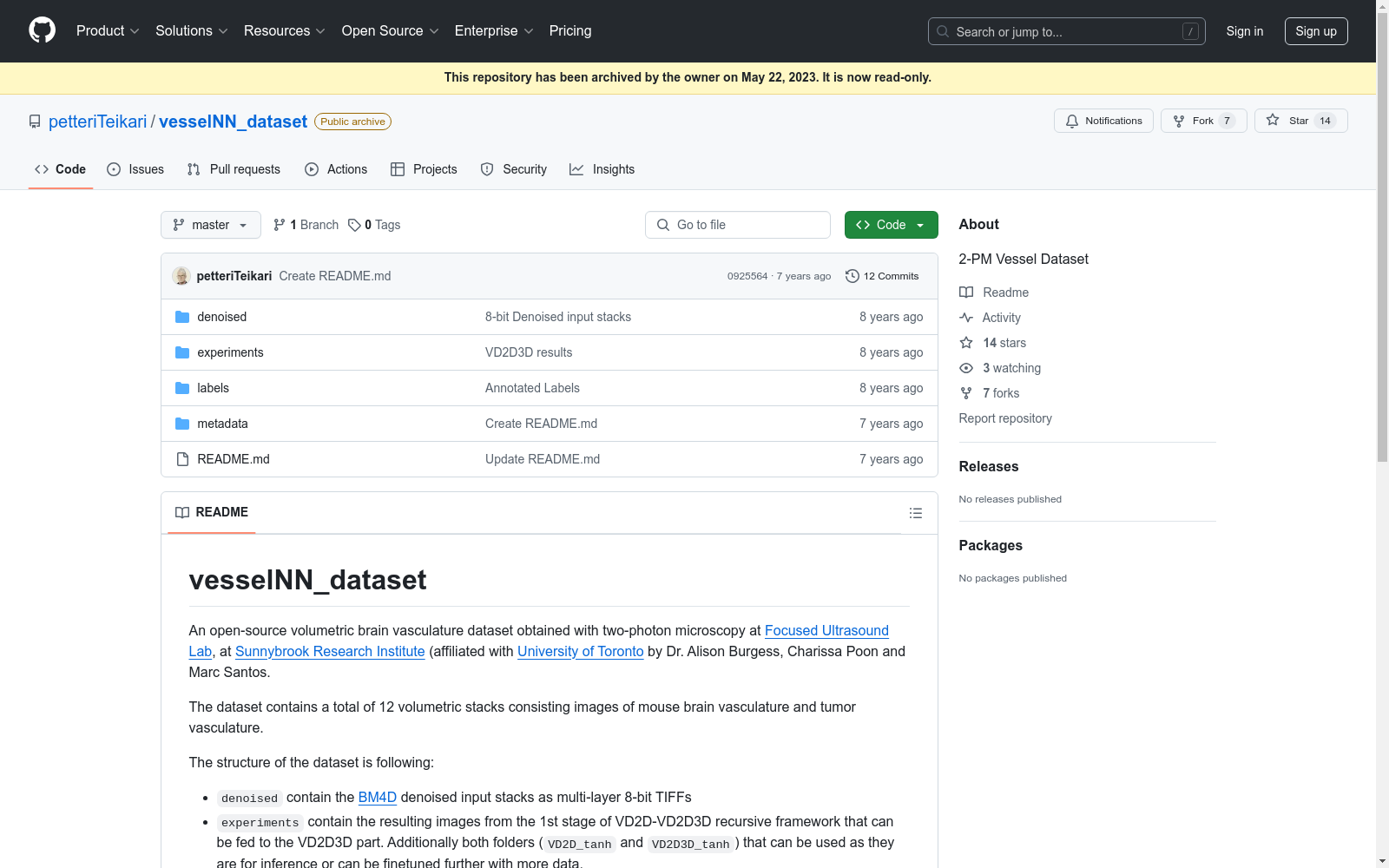The height and width of the screenshot is (868, 1389).
Task: Follow the BM4D link
Action: pyautogui.click(x=378, y=798)
